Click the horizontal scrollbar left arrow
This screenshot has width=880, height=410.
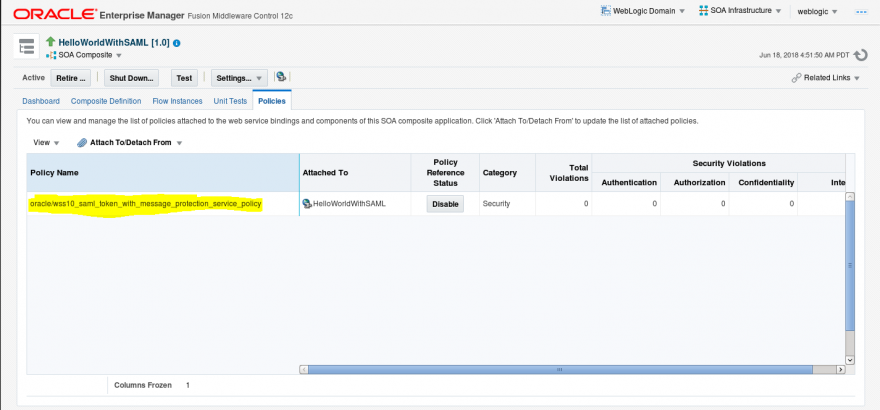point(304,370)
